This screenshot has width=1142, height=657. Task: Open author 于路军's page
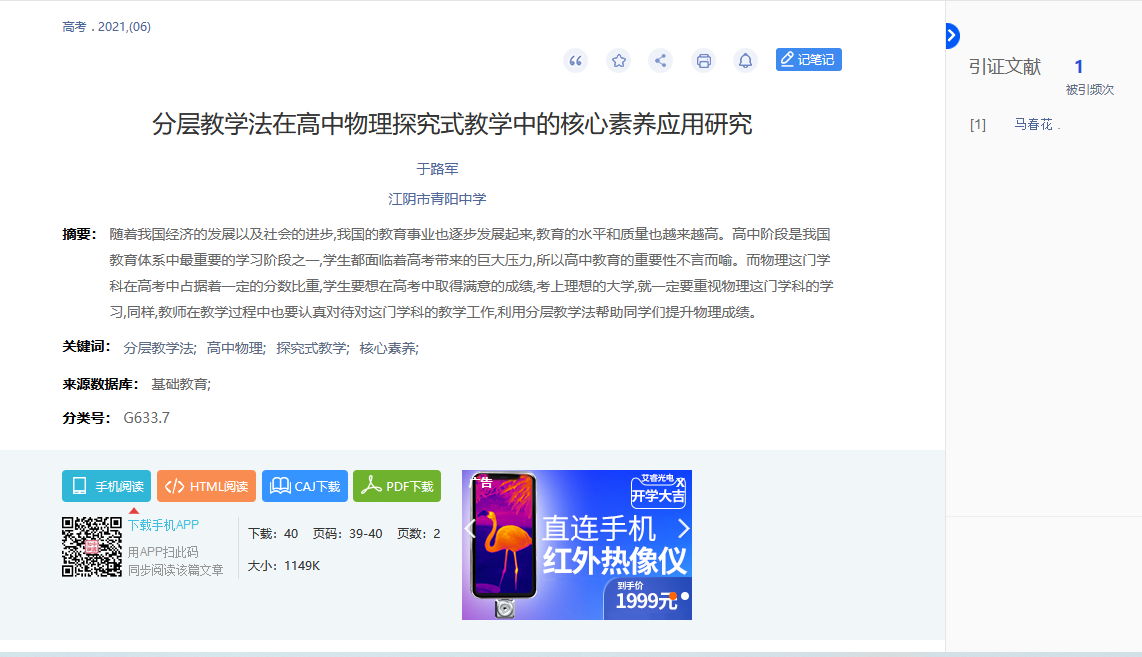(437, 169)
